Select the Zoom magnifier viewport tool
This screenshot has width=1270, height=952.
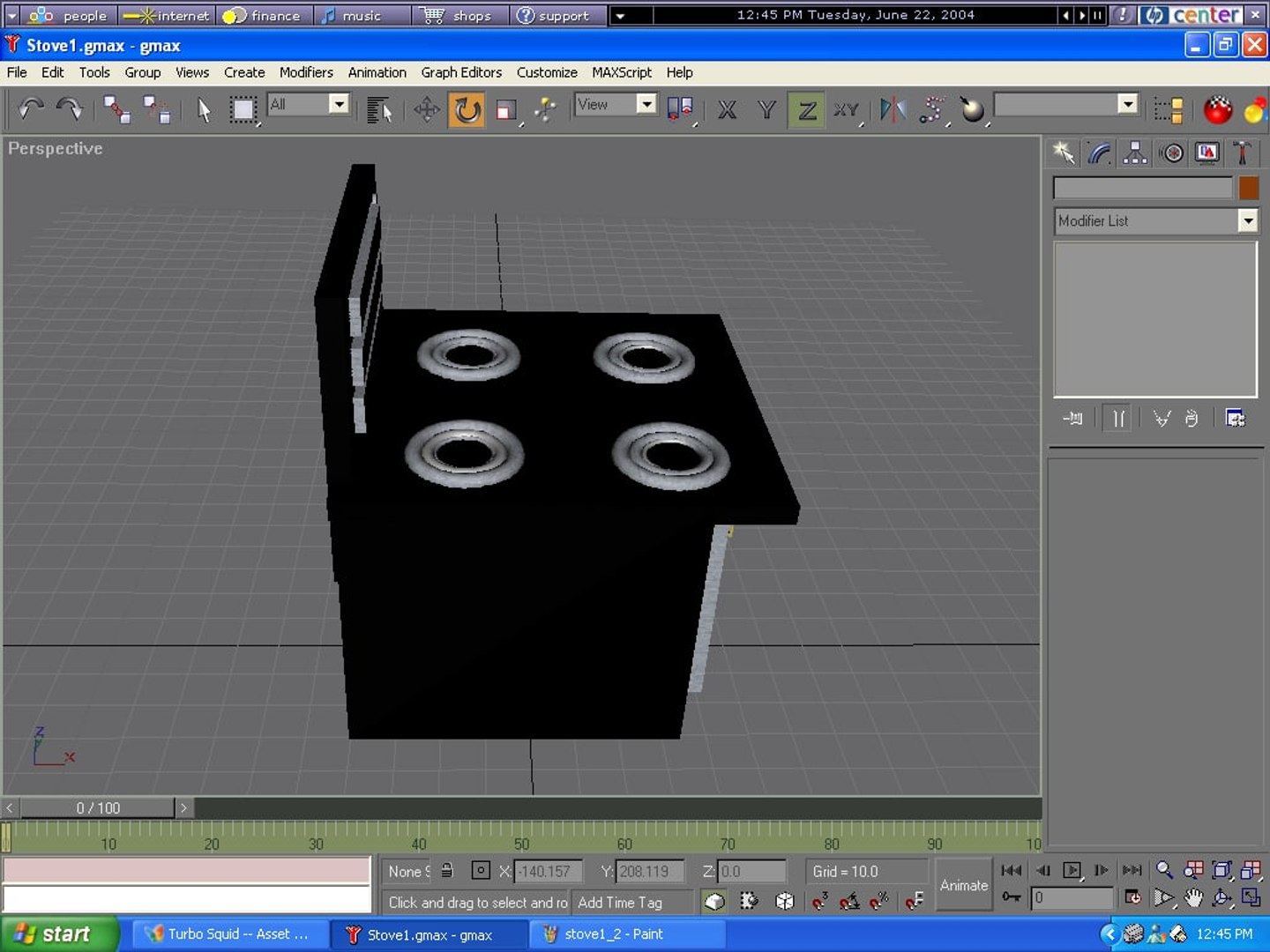coord(1164,870)
